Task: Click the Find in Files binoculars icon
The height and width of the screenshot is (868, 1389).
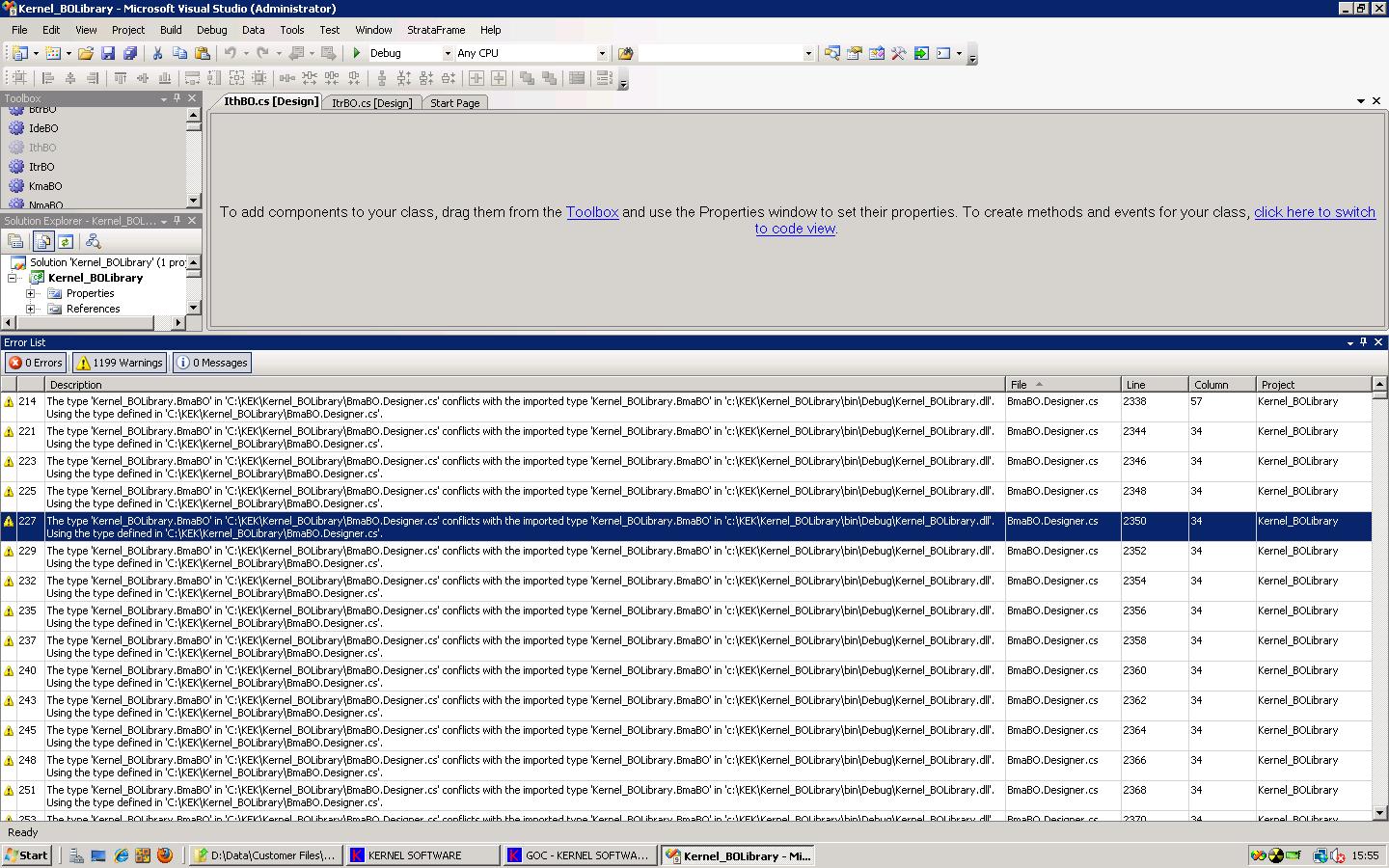Action: pyautogui.click(x=625, y=53)
